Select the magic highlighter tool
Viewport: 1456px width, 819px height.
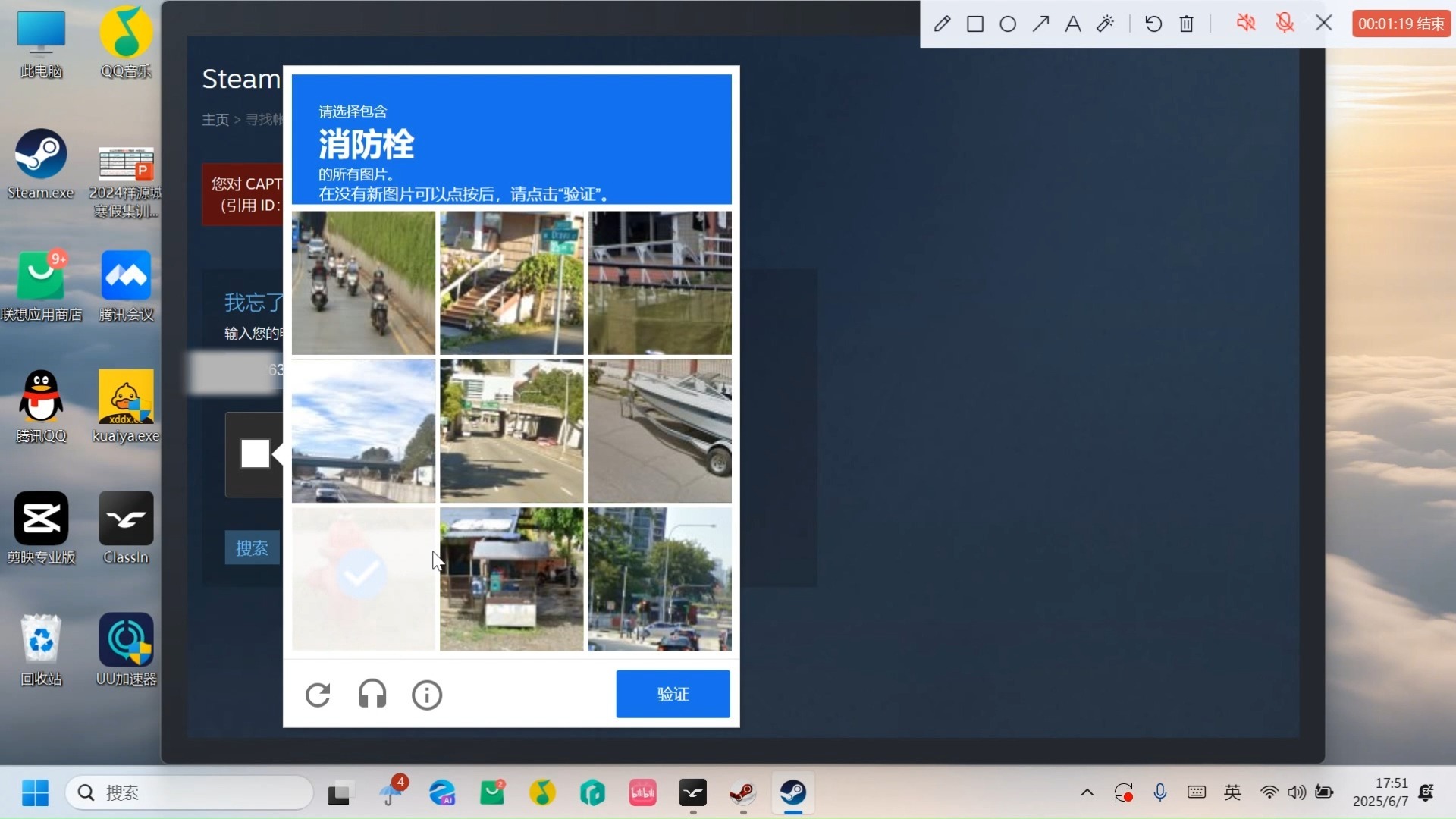pos(1106,24)
